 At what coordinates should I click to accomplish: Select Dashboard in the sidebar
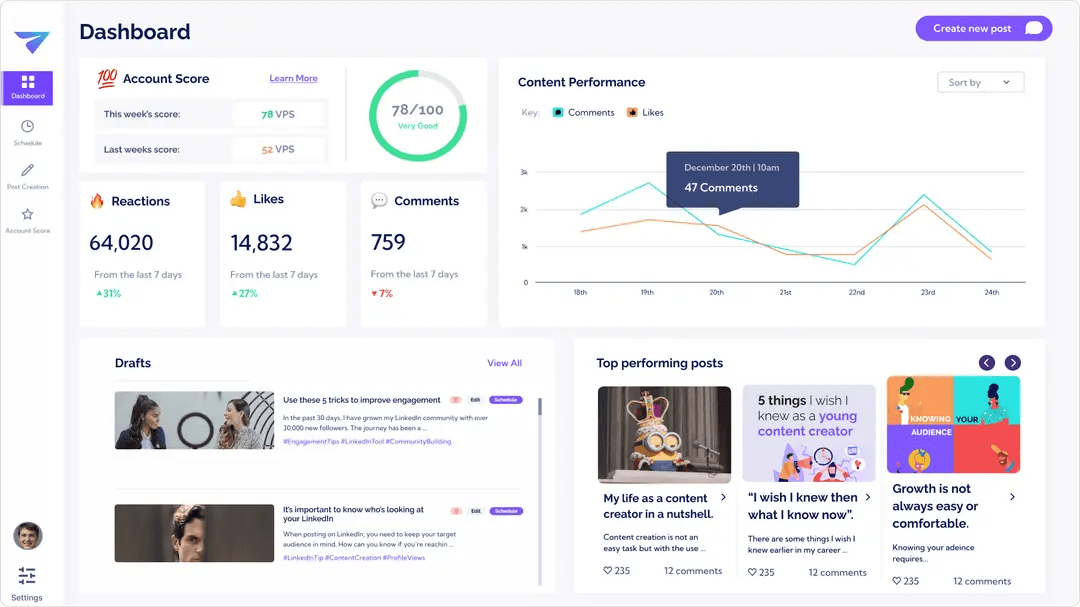tap(28, 88)
